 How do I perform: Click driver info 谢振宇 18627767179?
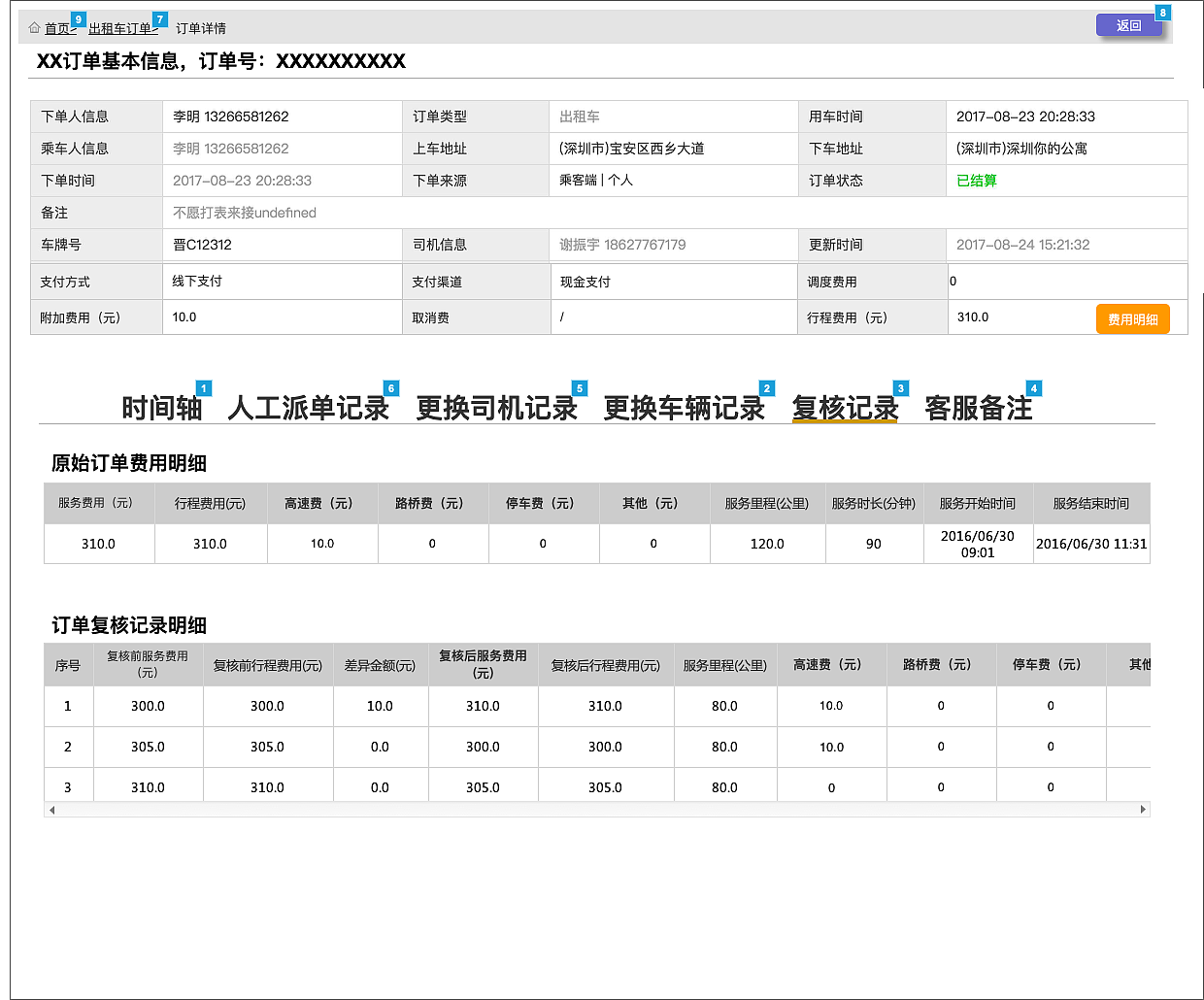pyautogui.click(x=622, y=245)
